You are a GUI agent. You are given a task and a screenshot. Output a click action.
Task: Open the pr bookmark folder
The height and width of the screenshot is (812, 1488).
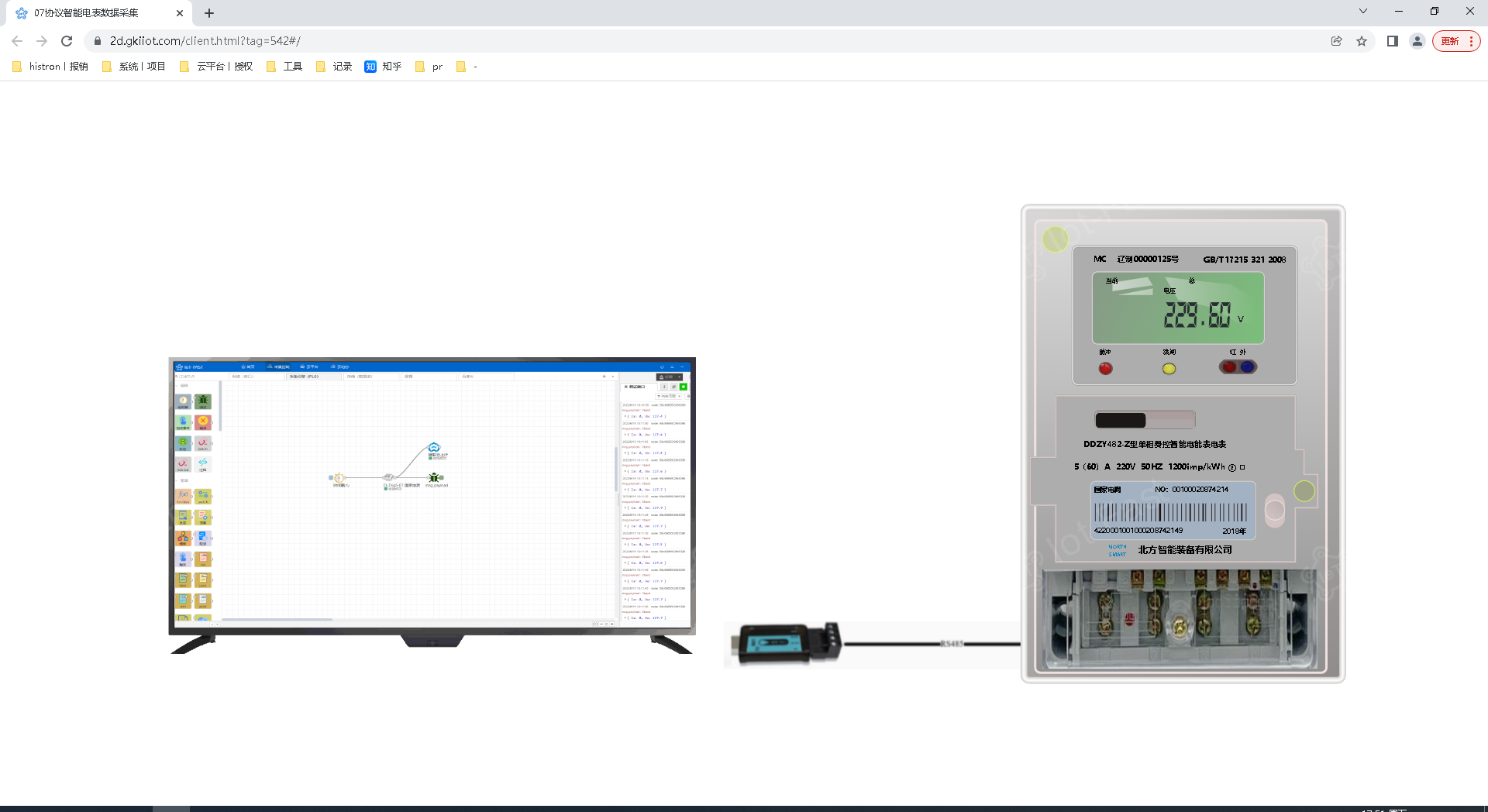(429, 67)
